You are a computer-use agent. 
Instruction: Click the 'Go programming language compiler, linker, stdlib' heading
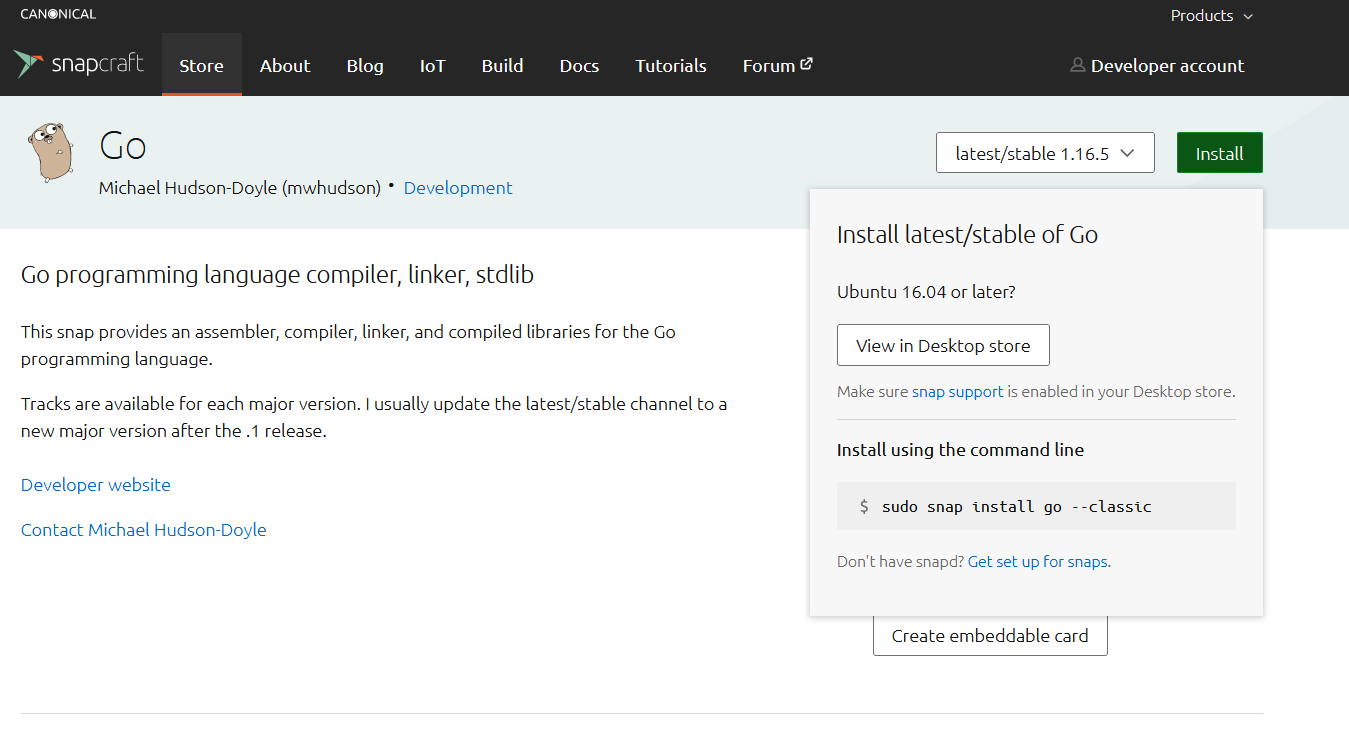278,275
